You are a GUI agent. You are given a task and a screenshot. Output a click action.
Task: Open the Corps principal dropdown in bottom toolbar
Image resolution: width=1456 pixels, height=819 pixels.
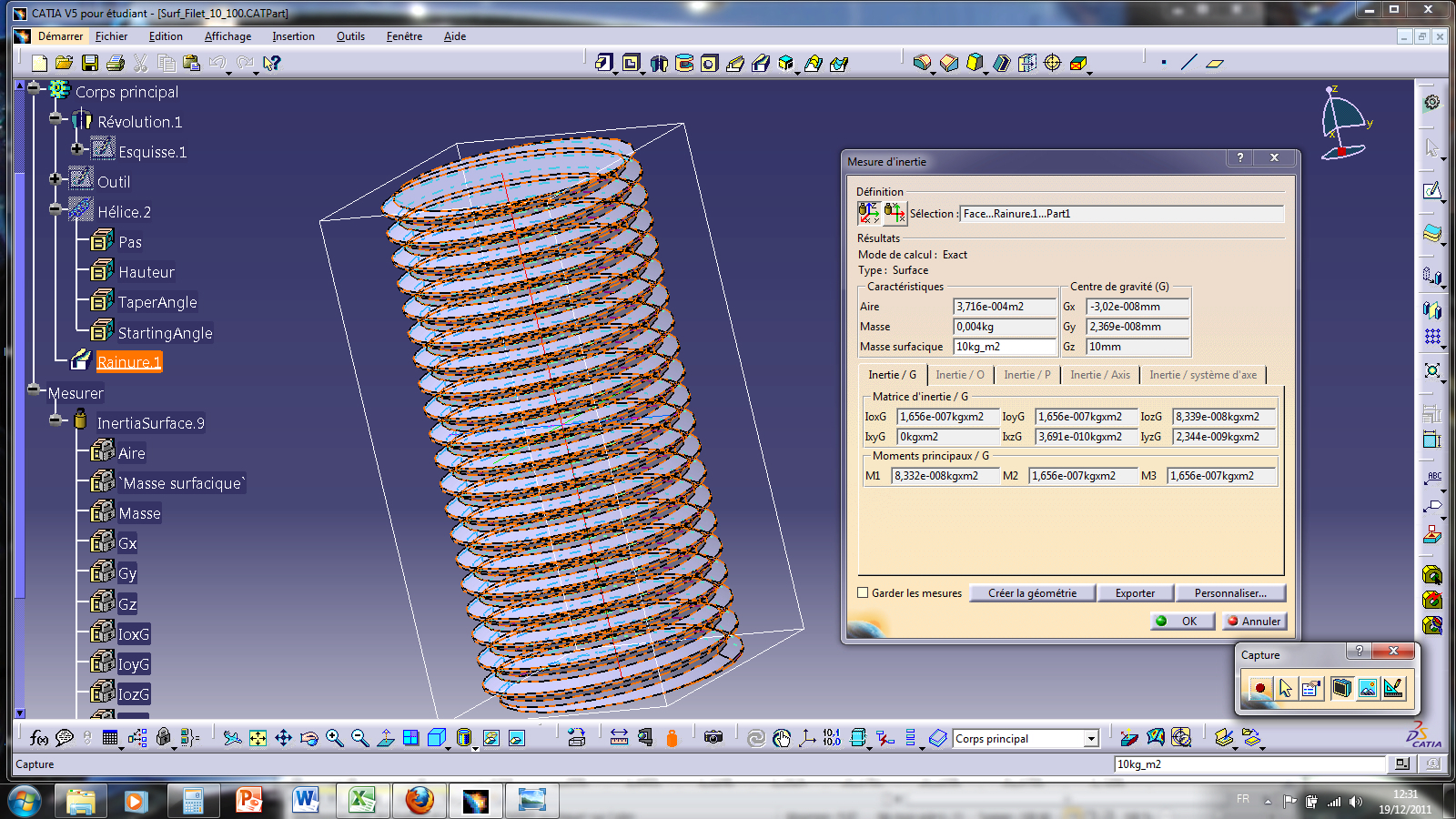(x=1090, y=739)
